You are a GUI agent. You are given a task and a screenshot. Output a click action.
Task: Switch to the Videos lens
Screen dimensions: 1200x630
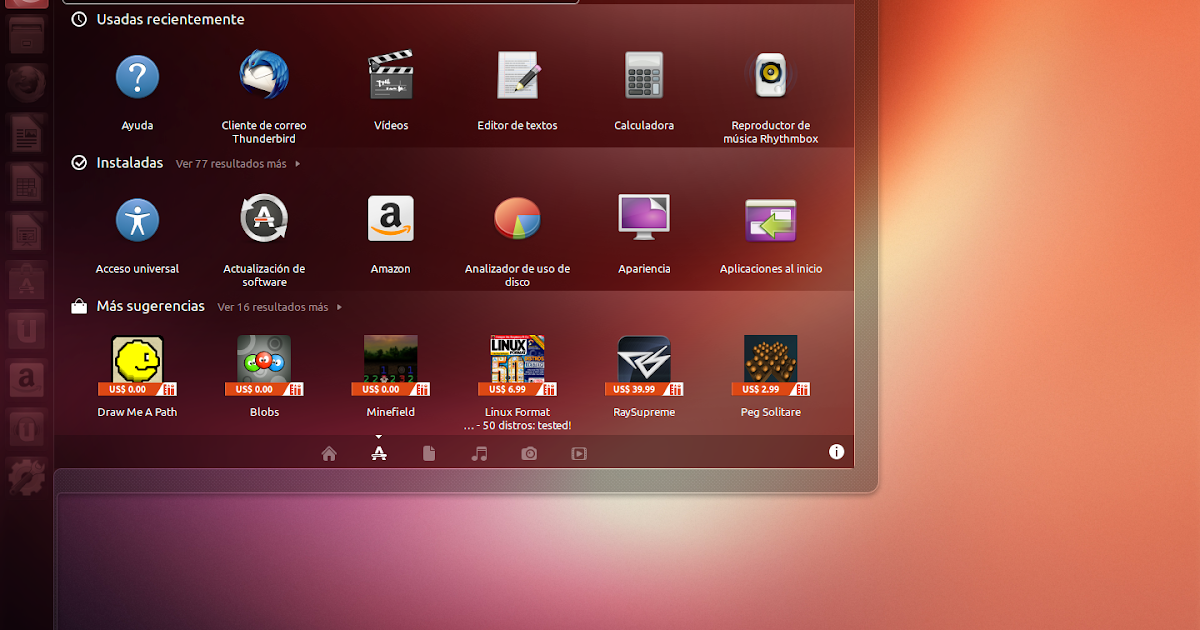coord(579,454)
